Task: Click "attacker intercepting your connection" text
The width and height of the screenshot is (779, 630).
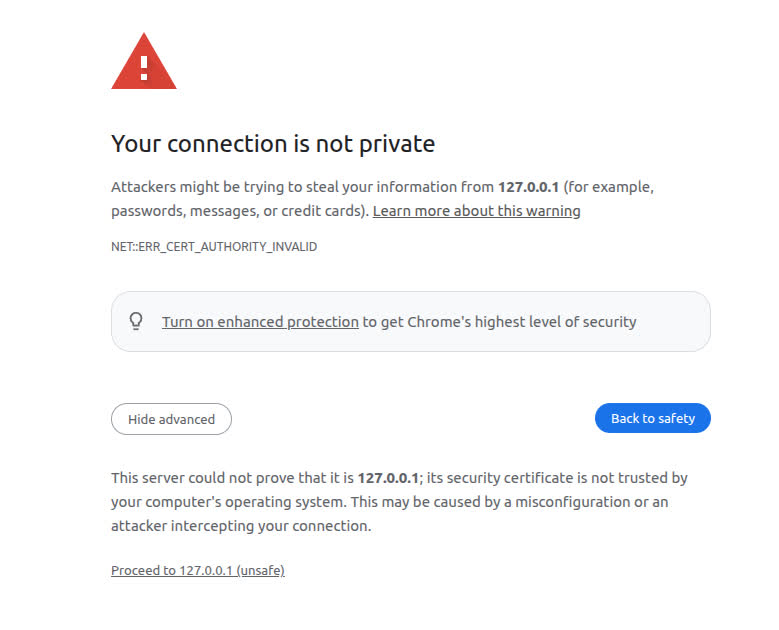Action: click(240, 526)
